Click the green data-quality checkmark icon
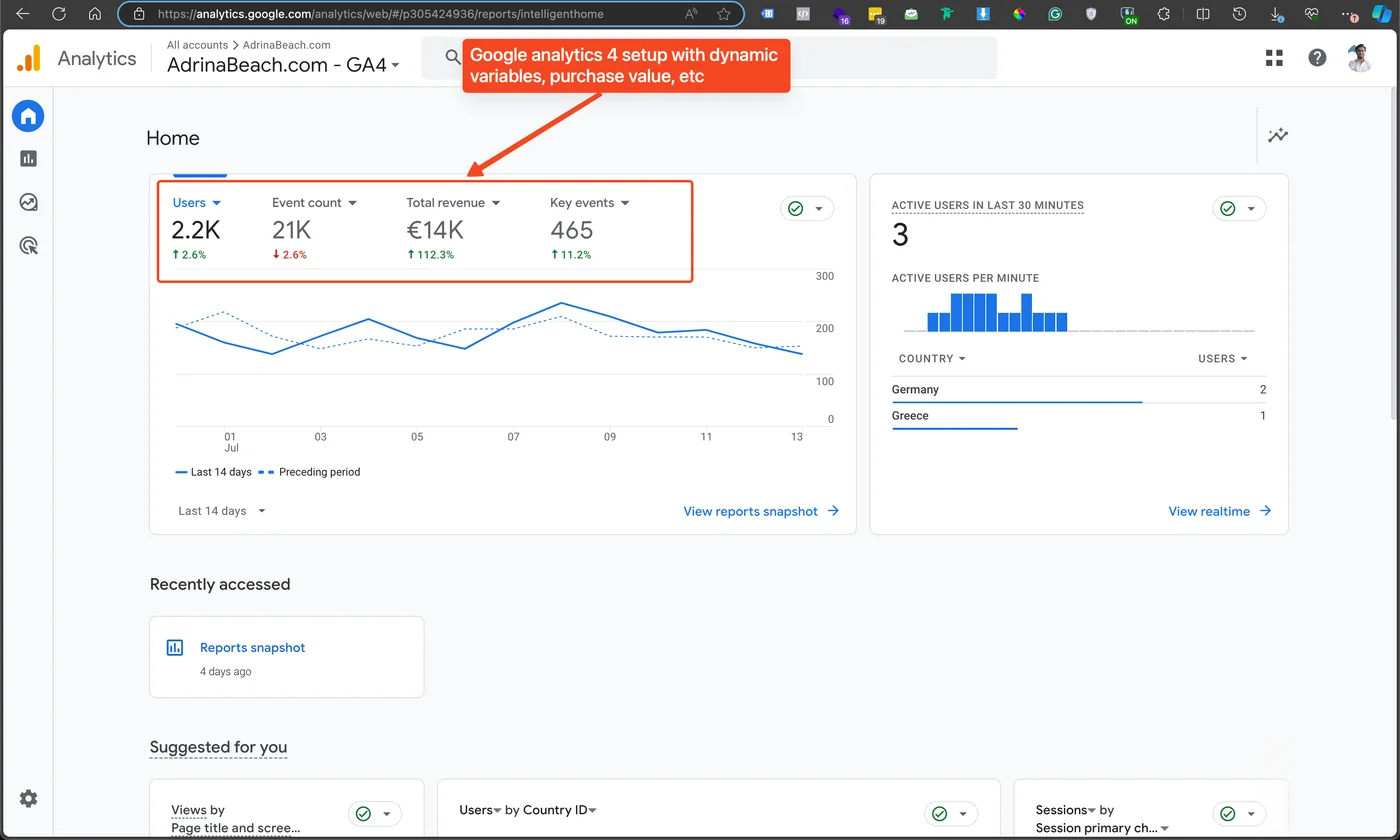 (797, 208)
